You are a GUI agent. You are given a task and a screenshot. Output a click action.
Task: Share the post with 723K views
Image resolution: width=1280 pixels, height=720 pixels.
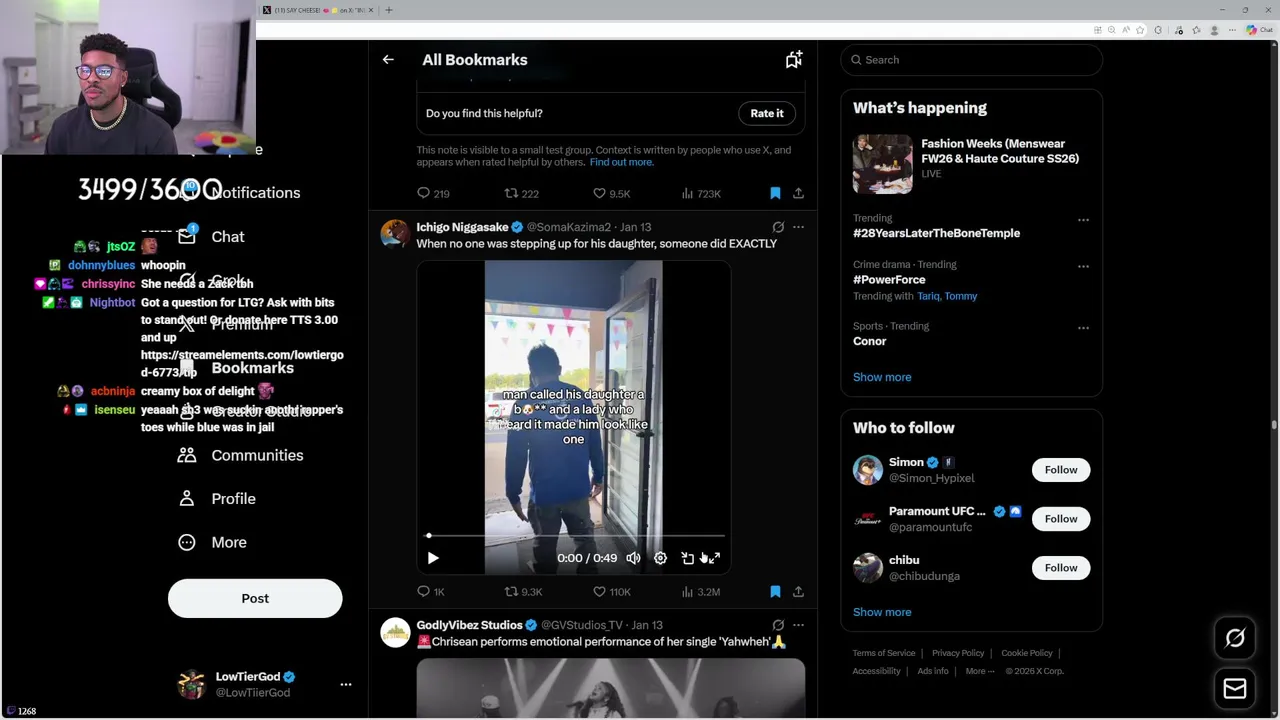(798, 193)
